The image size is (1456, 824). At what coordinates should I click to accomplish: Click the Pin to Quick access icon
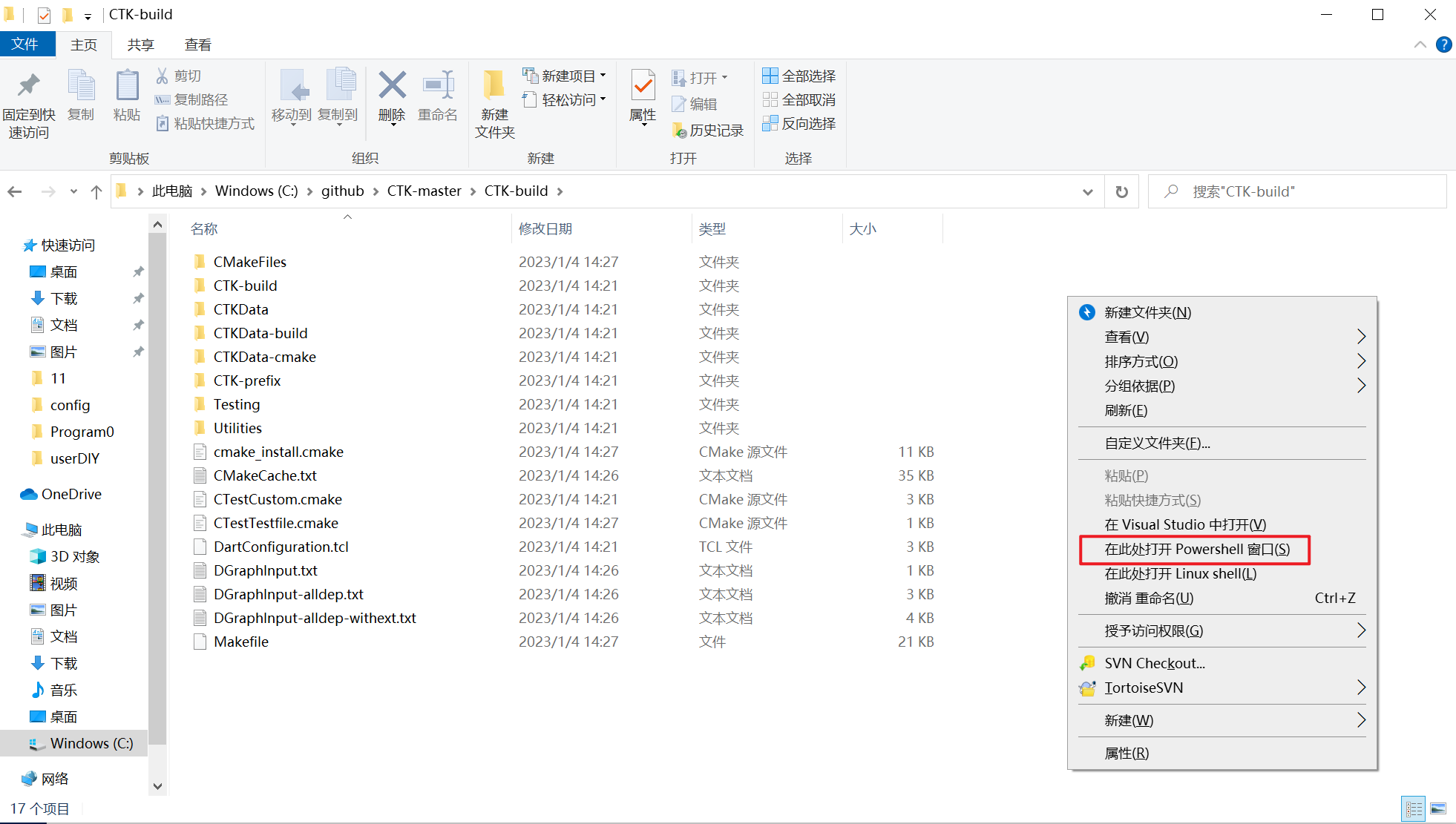tap(29, 85)
